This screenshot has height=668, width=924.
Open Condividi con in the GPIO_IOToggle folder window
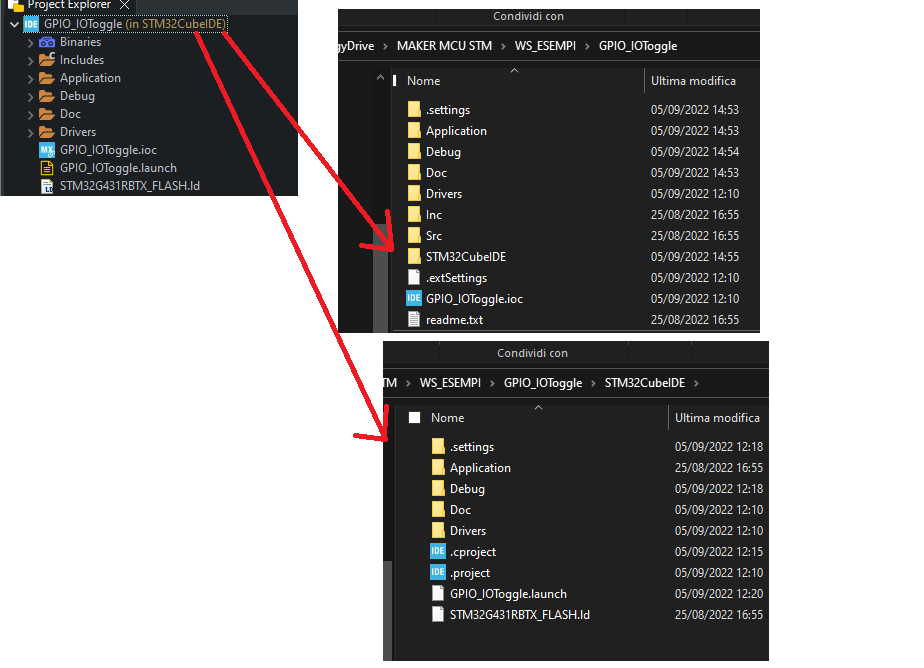(529, 16)
